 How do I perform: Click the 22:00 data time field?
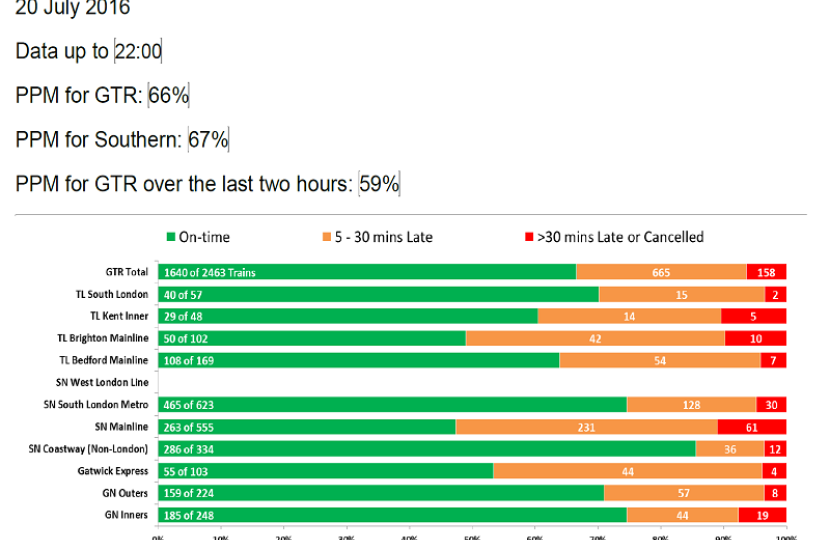pyautogui.click(x=138, y=52)
